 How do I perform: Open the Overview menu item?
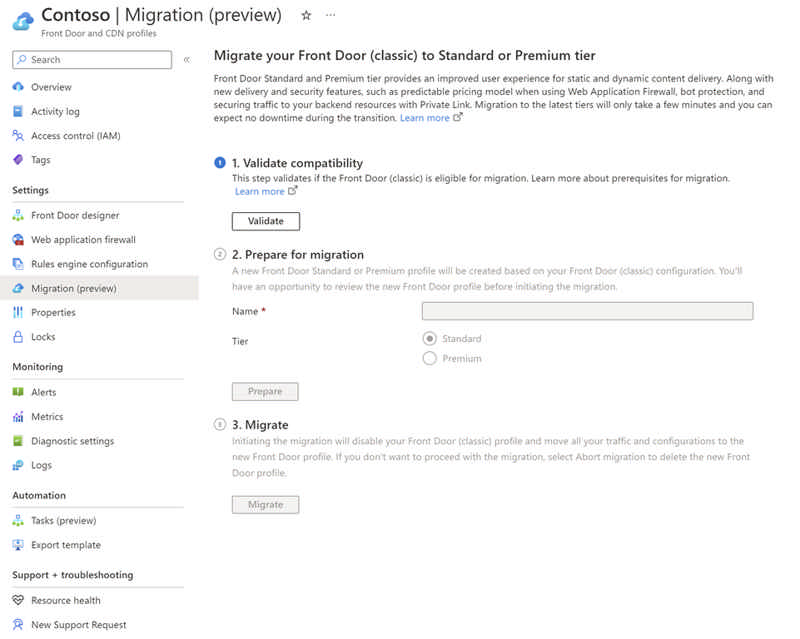[x=51, y=87]
